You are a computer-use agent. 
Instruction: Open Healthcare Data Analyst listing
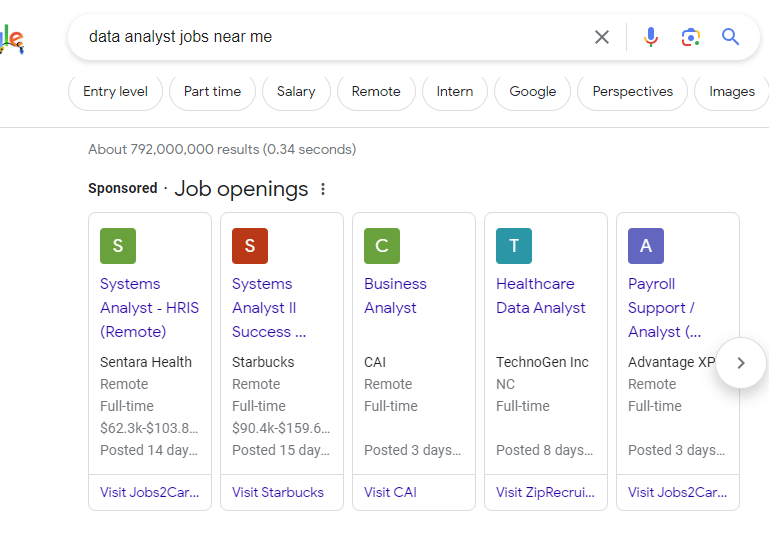(x=540, y=296)
